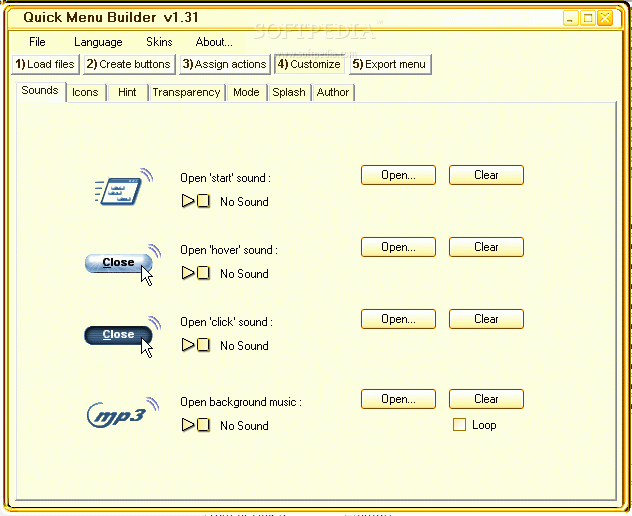Click the start sound window icon
This screenshot has width=632, height=516.
(123, 187)
